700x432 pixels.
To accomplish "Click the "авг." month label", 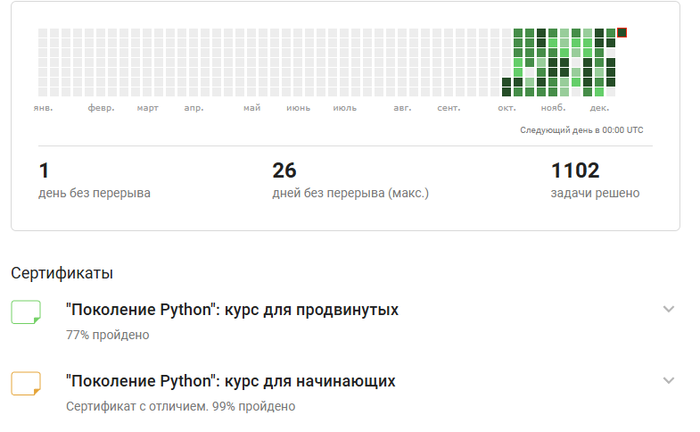I will (402, 108).
